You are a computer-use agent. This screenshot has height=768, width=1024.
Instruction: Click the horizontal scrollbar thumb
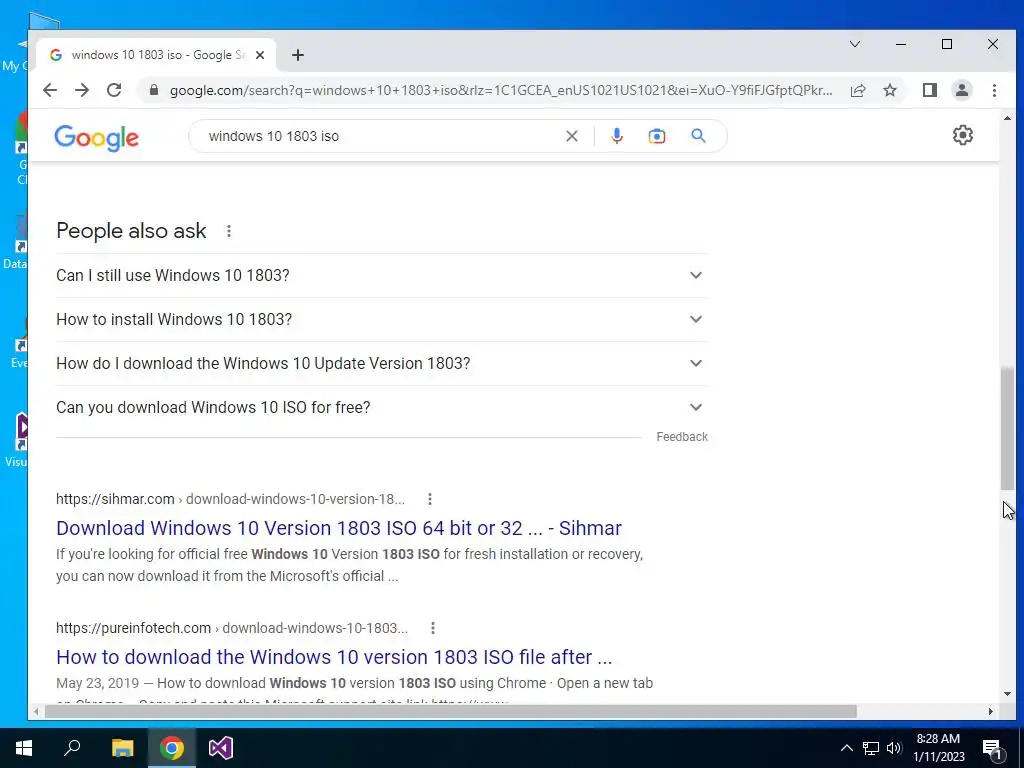click(450, 712)
